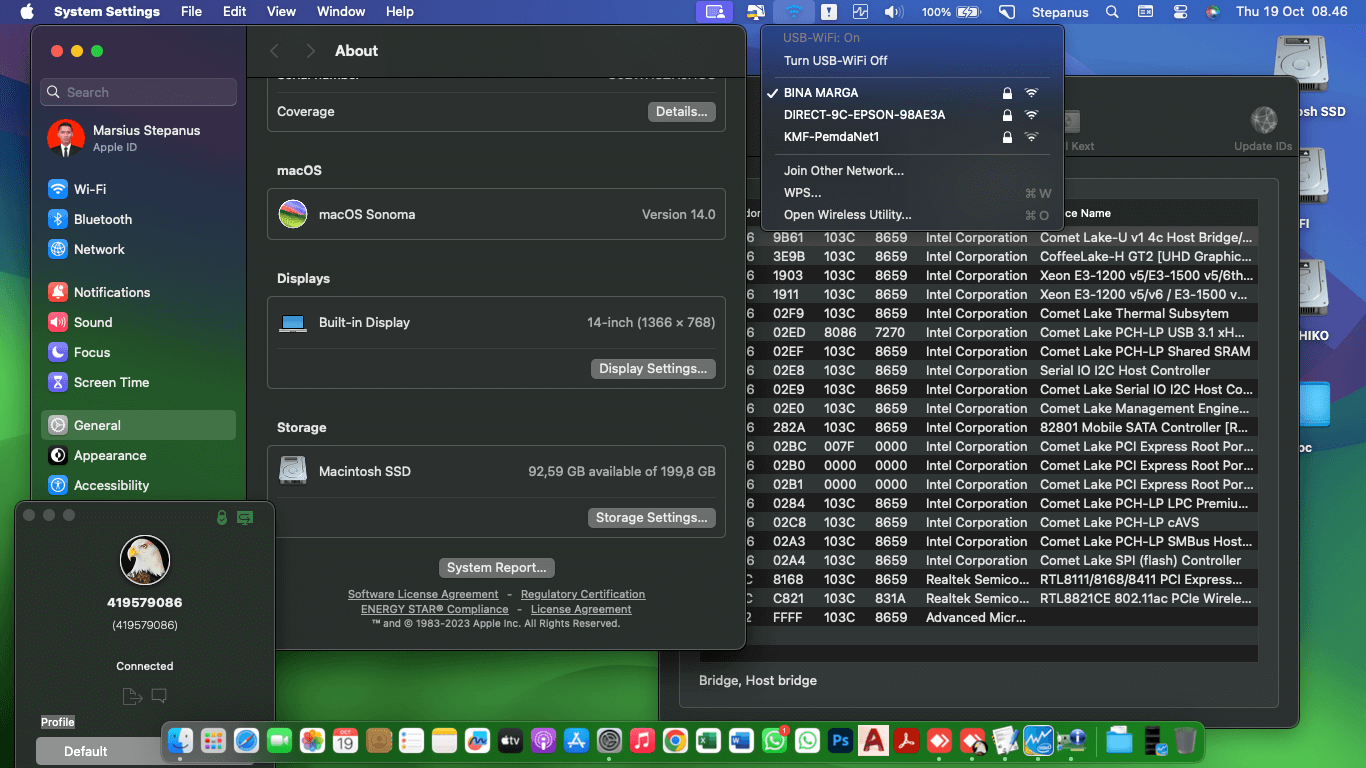Image resolution: width=1366 pixels, height=768 pixels.
Task: Turn USB-WiFi Off
Action: click(835, 60)
